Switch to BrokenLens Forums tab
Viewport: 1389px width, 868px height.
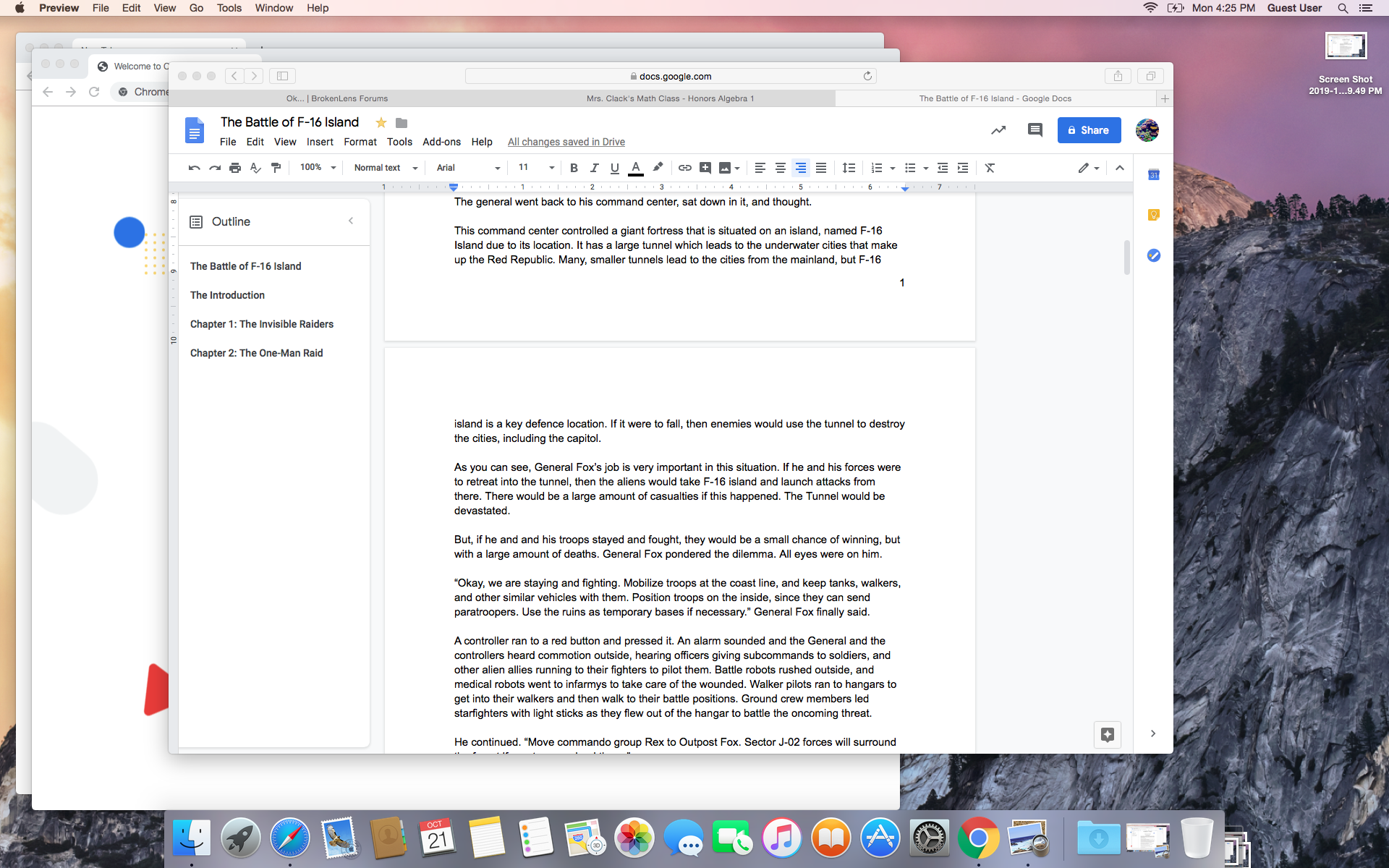[x=337, y=98]
